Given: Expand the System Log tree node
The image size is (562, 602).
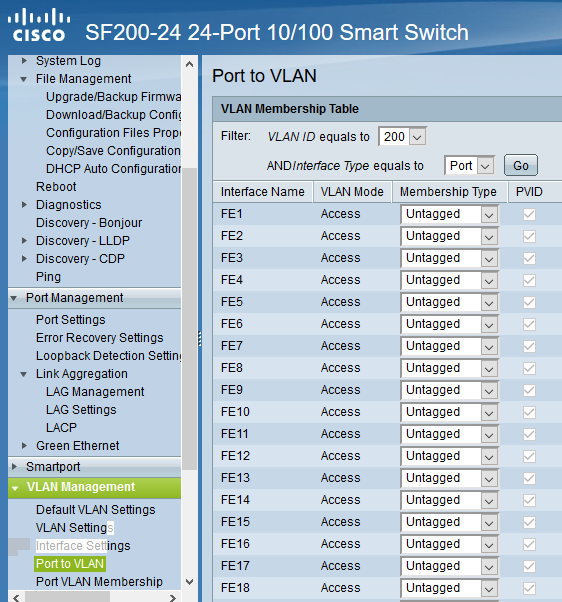Looking at the screenshot, I should pyautogui.click(x=24, y=61).
